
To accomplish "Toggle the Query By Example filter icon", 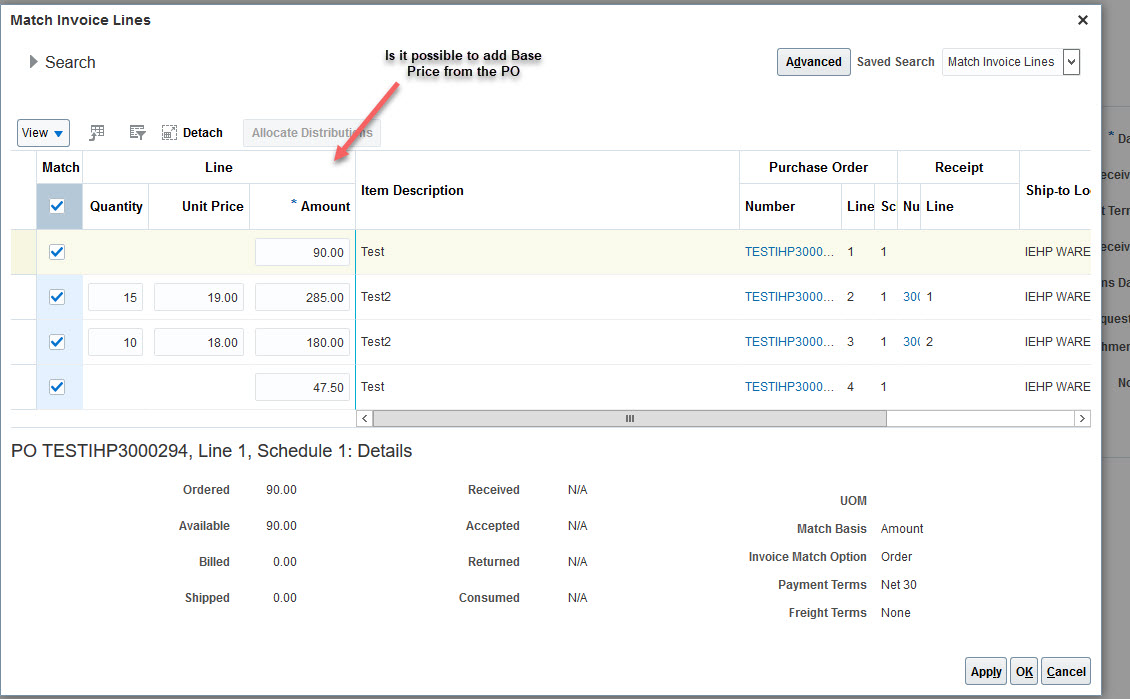I will click(137, 132).
